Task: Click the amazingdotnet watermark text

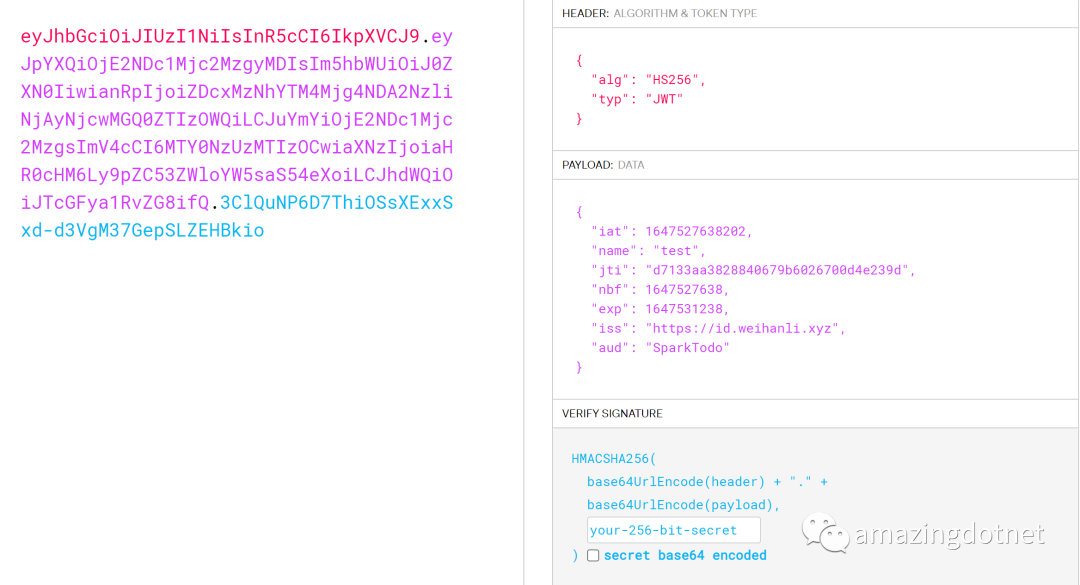Action: (948, 535)
